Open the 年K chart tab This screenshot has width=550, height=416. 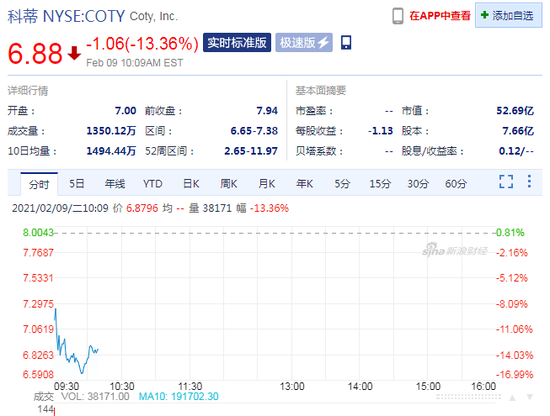[304, 183]
